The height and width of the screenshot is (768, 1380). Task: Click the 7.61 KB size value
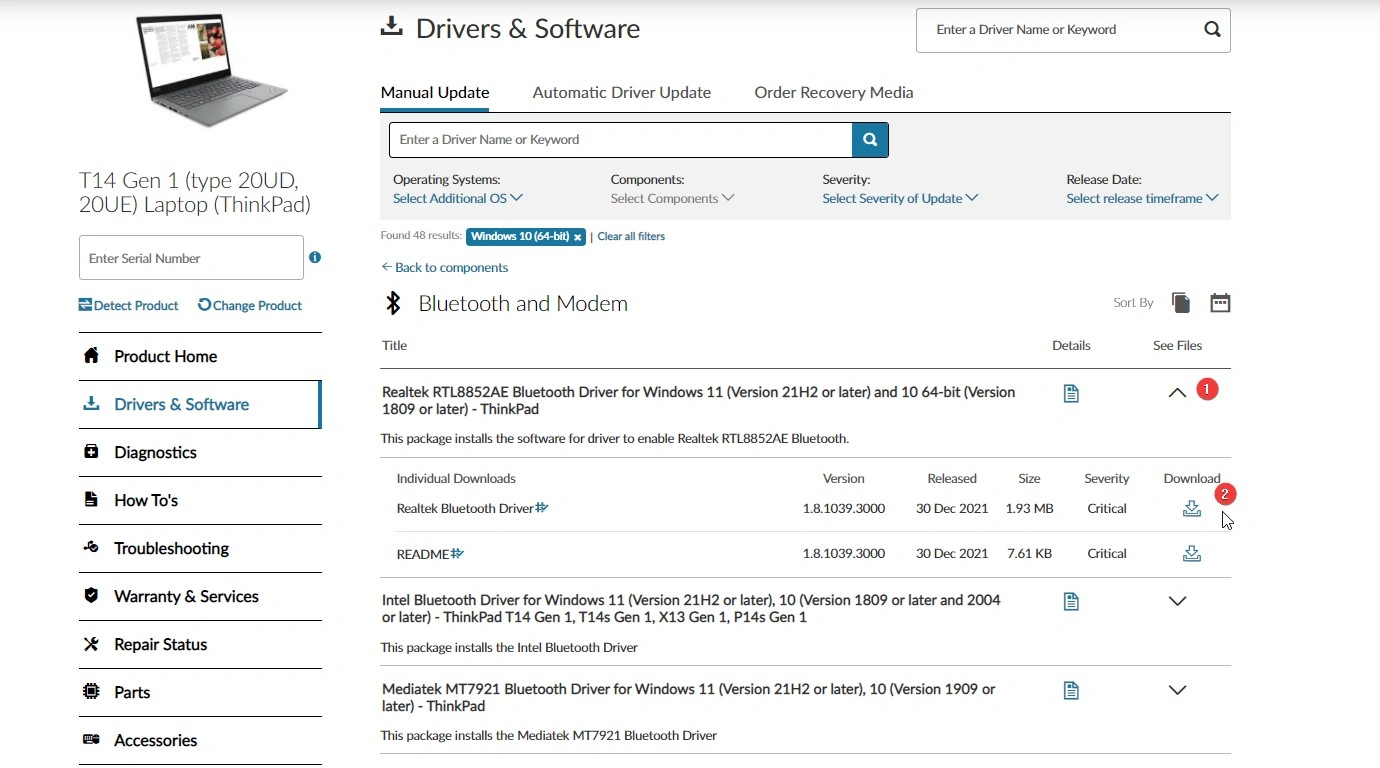coord(1029,553)
